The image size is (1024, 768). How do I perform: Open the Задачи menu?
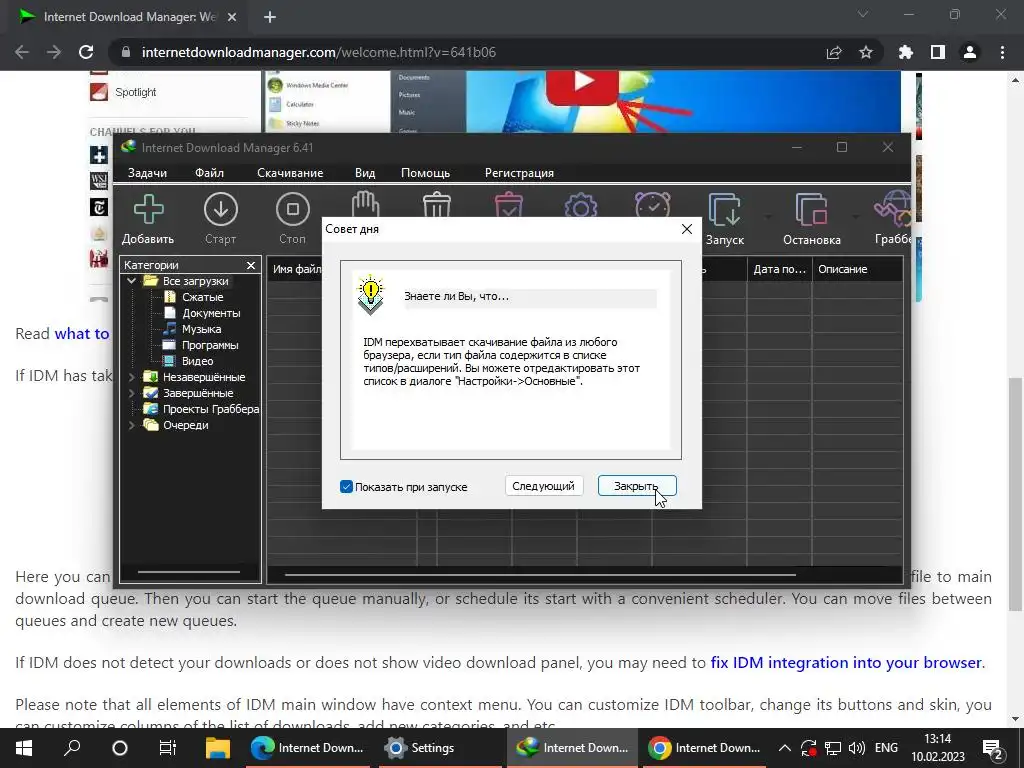coord(147,173)
